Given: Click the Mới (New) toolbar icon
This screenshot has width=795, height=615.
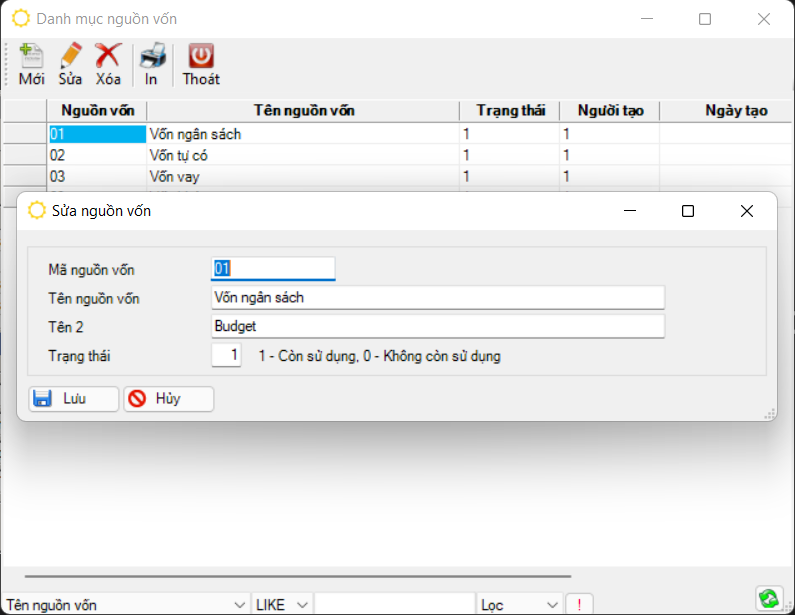Looking at the screenshot, I should pos(31,56).
